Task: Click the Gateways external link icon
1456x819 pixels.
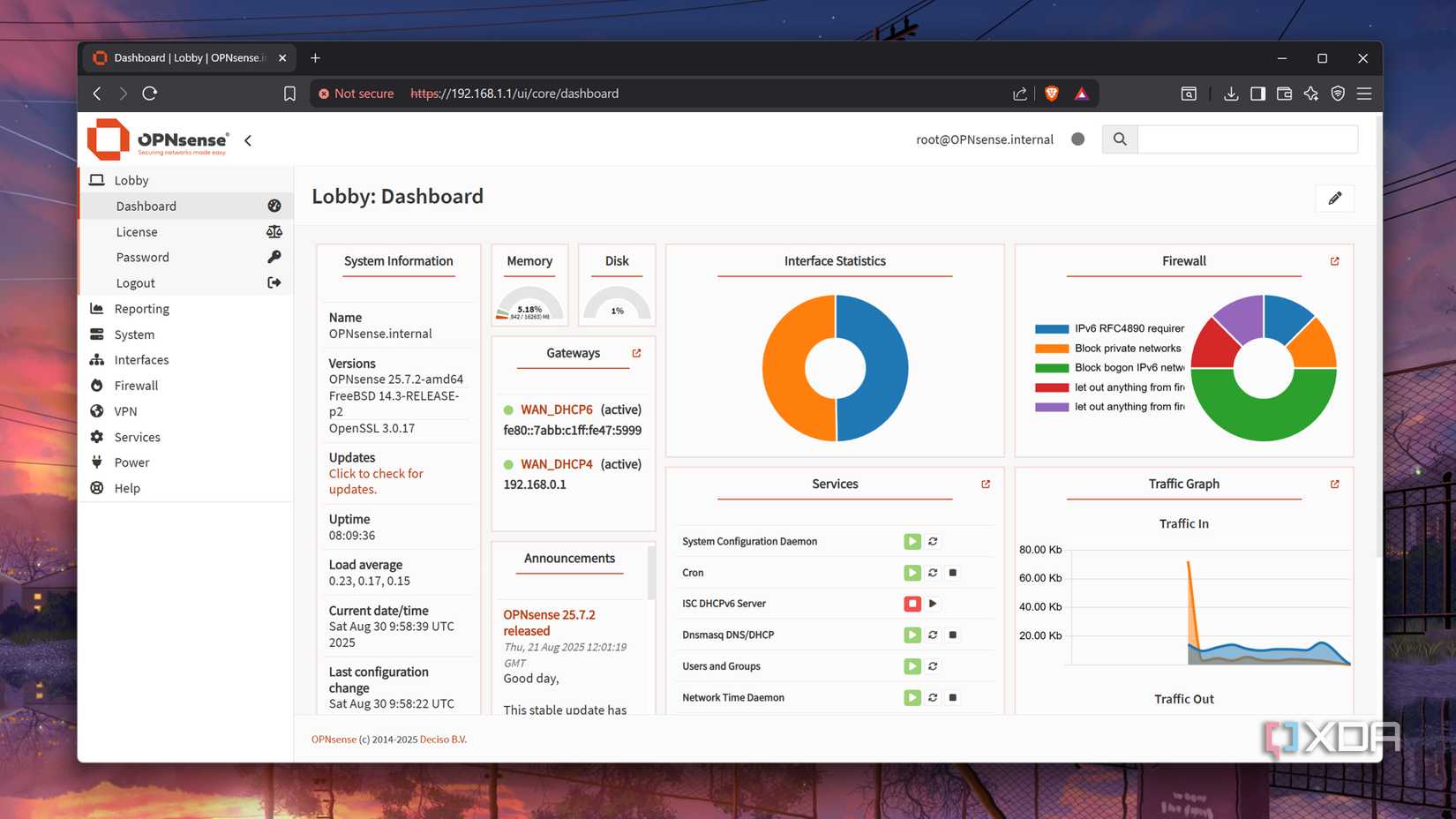Action: tap(635, 352)
